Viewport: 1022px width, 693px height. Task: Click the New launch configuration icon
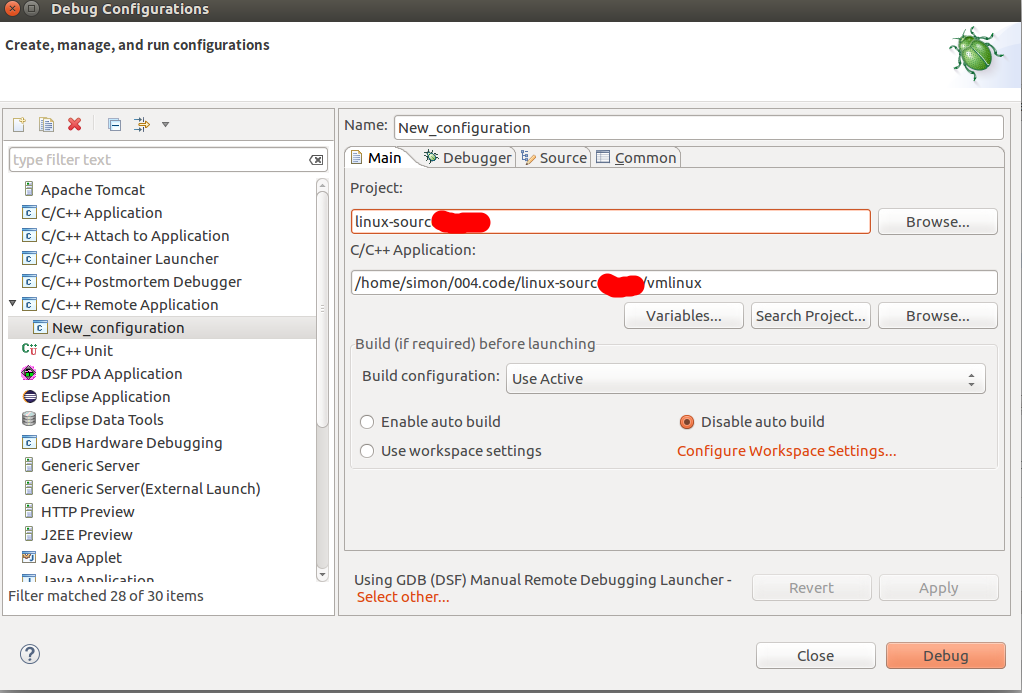(x=19, y=124)
